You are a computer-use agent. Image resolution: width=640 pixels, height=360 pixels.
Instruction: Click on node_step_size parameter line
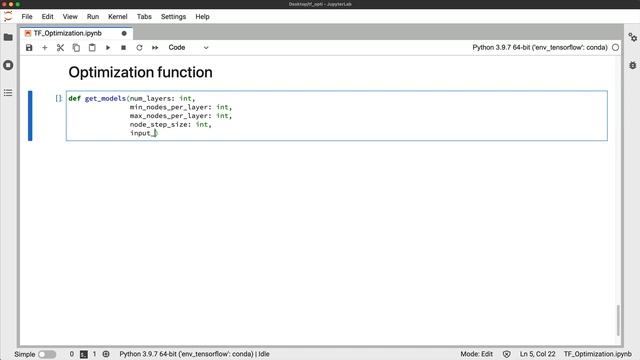(171, 124)
